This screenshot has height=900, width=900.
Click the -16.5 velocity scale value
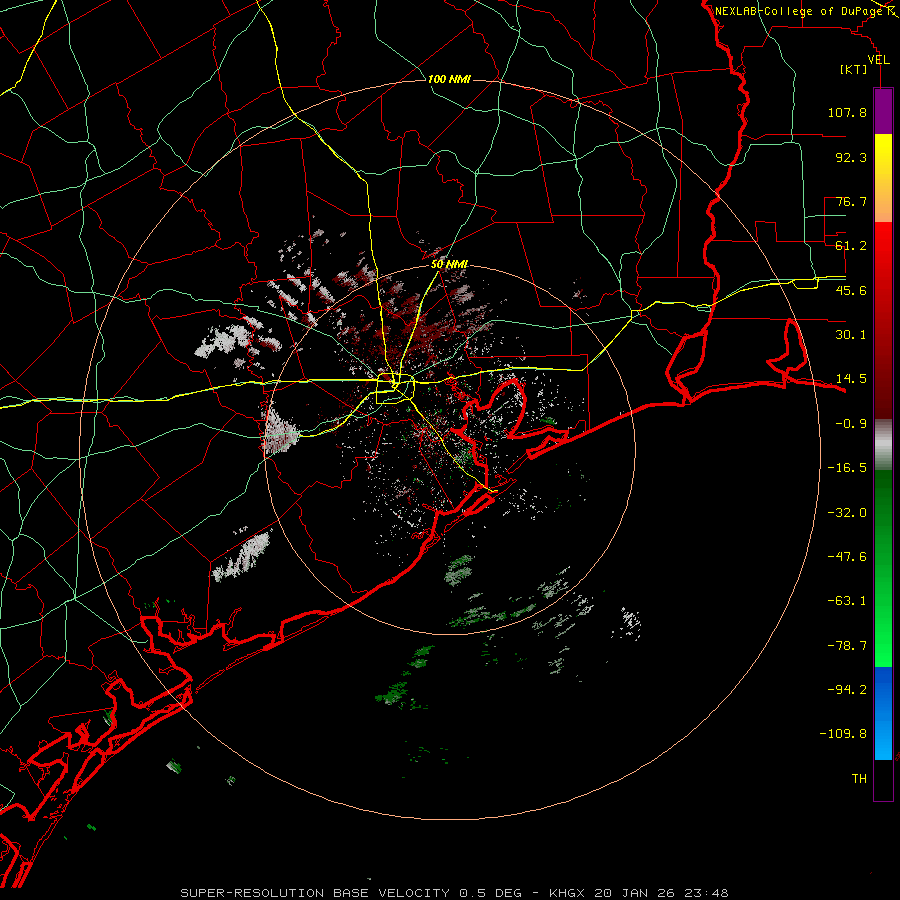tap(847, 468)
